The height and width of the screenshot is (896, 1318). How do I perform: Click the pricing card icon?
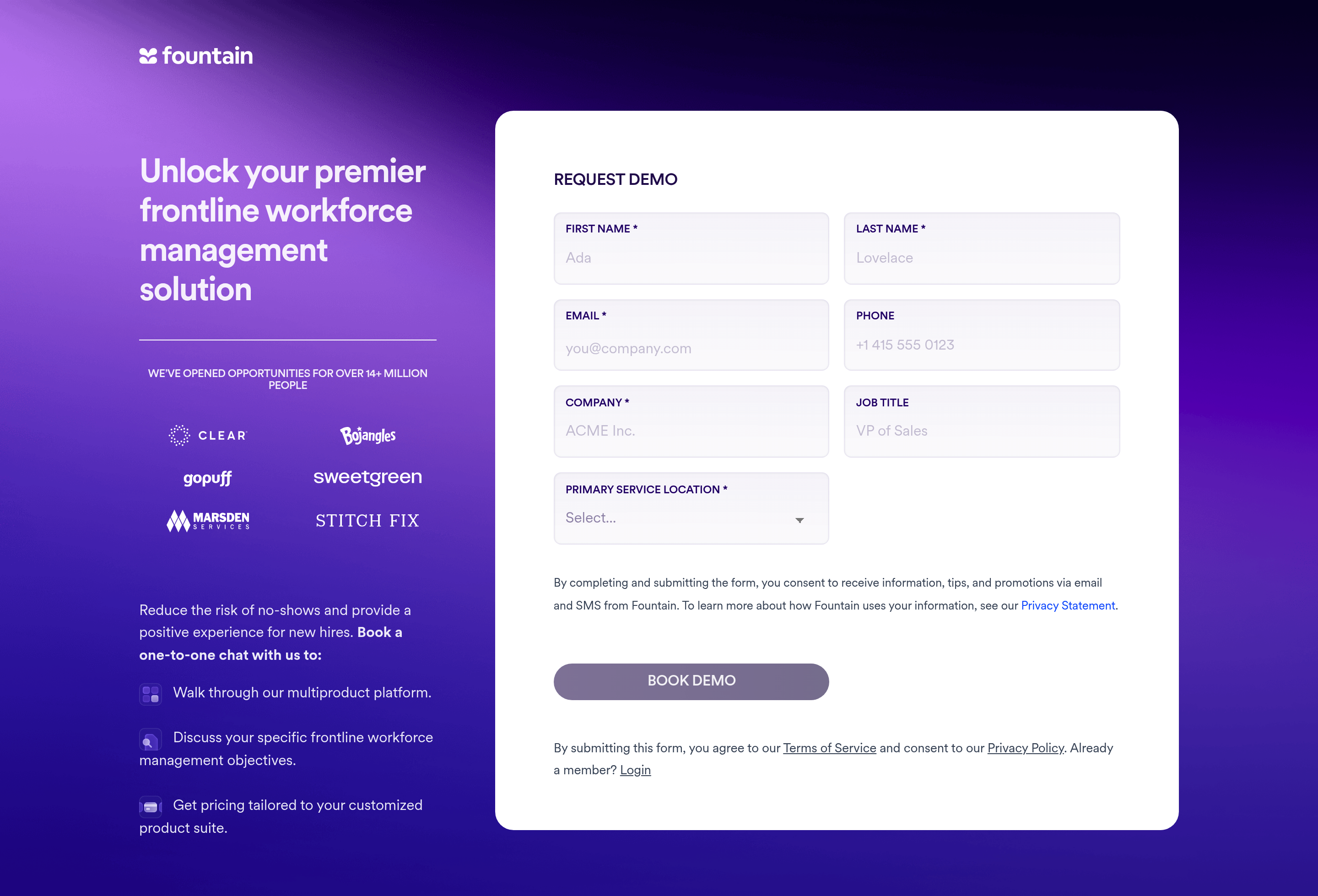[150, 807]
